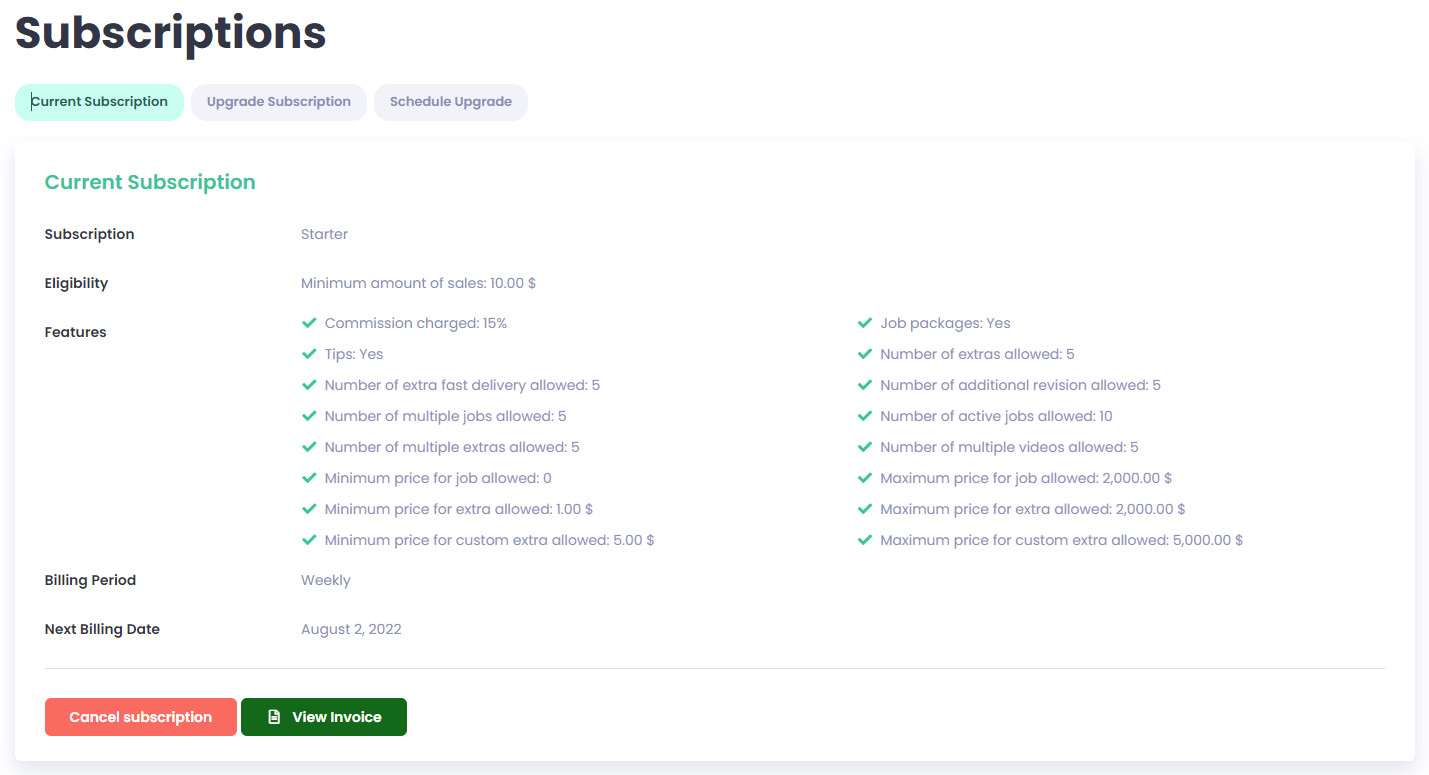Click the Subscriptions page heading
Screen dimensions: 1429x775
pyautogui.click(x=171, y=33)
